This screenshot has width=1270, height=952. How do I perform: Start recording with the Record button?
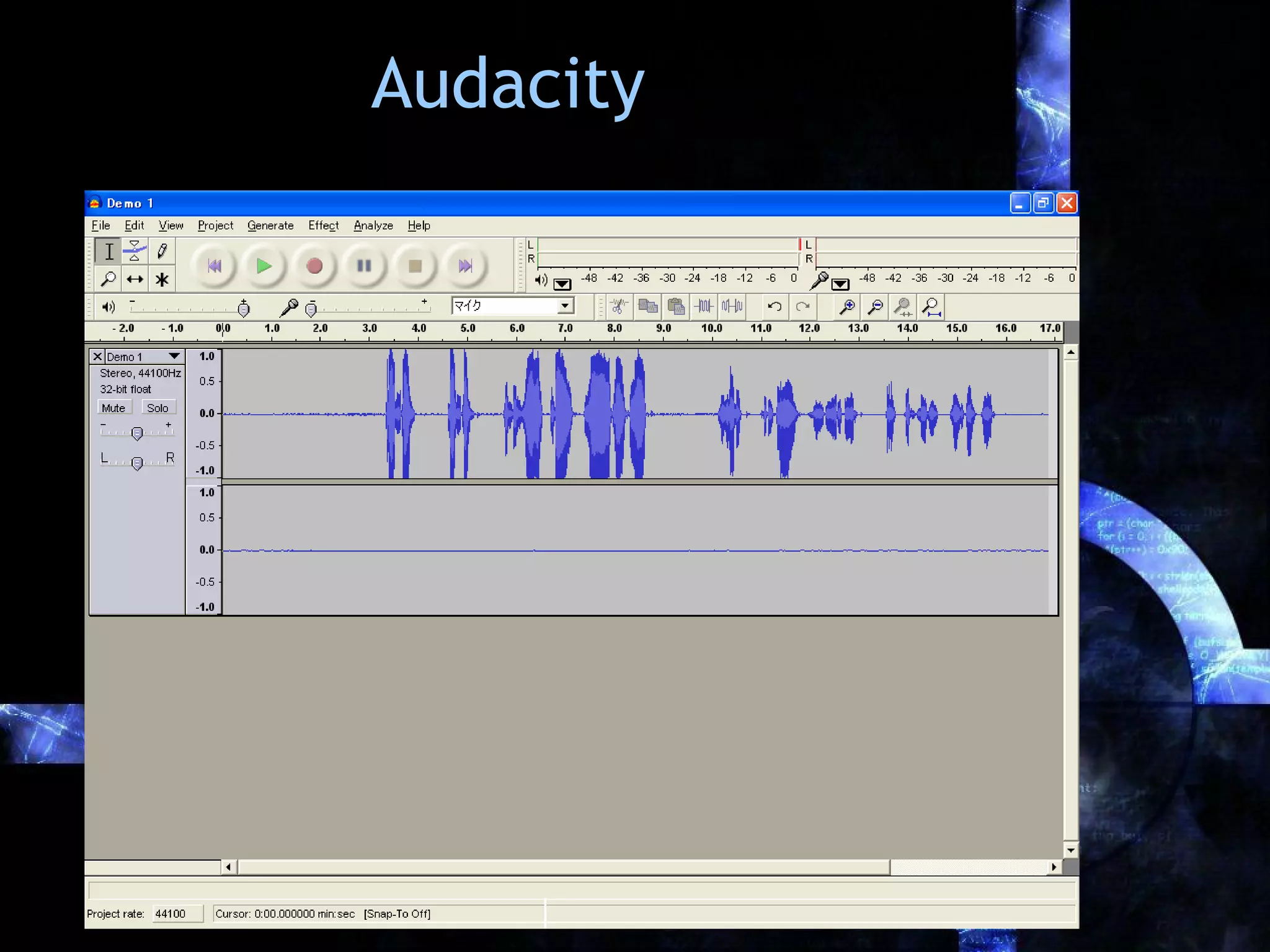[x=314, y=266]
